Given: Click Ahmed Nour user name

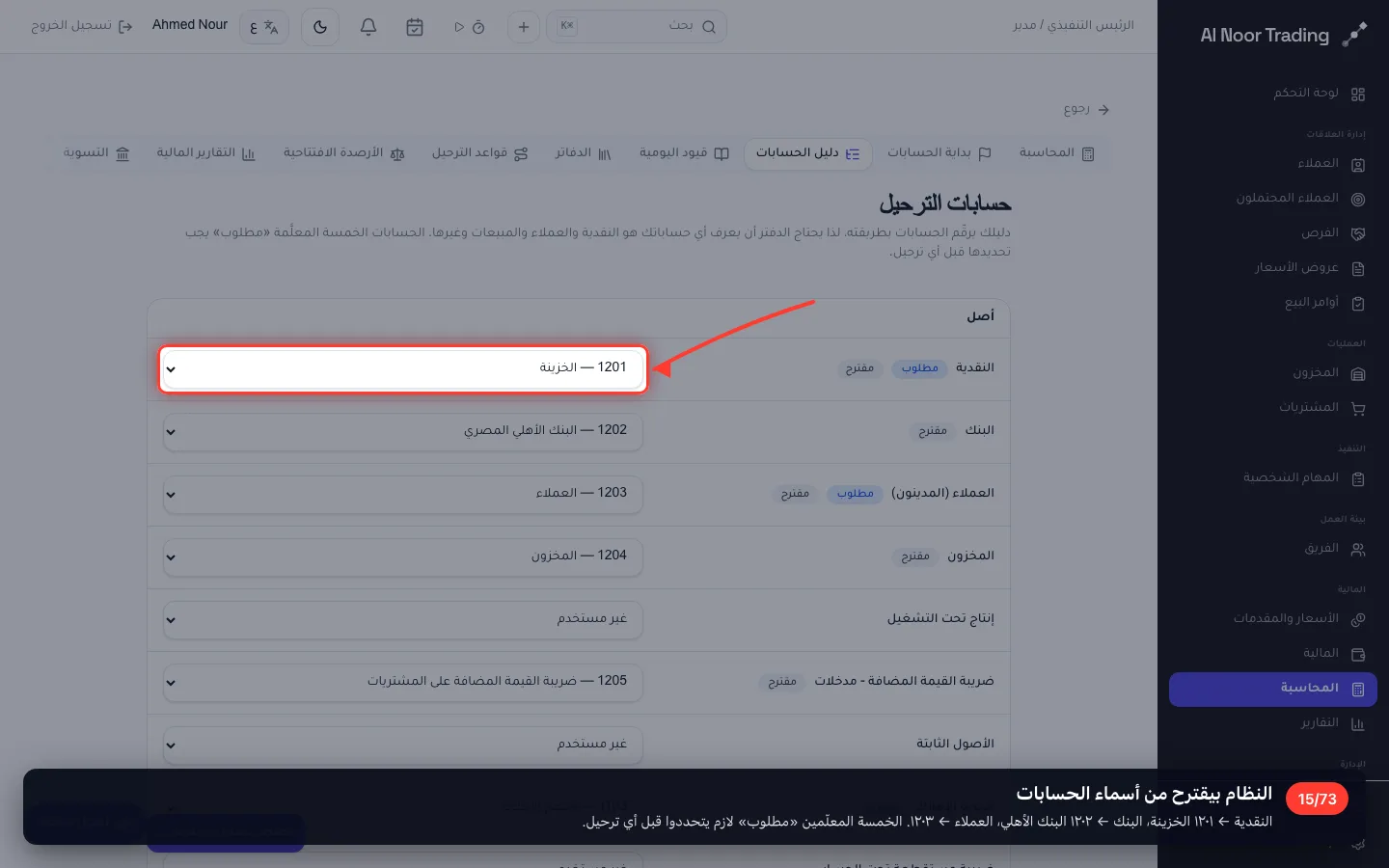Looking at the screenshot, I should tap(190, 25).
